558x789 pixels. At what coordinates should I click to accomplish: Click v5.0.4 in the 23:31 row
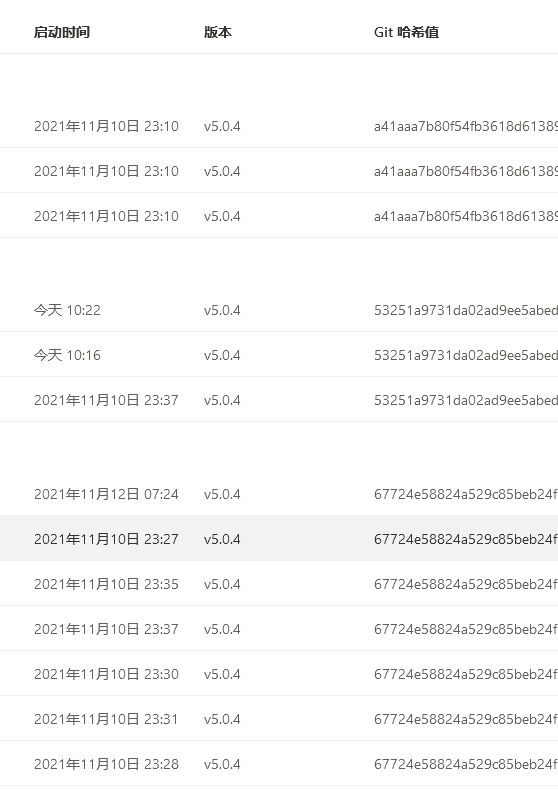[222, 719]
